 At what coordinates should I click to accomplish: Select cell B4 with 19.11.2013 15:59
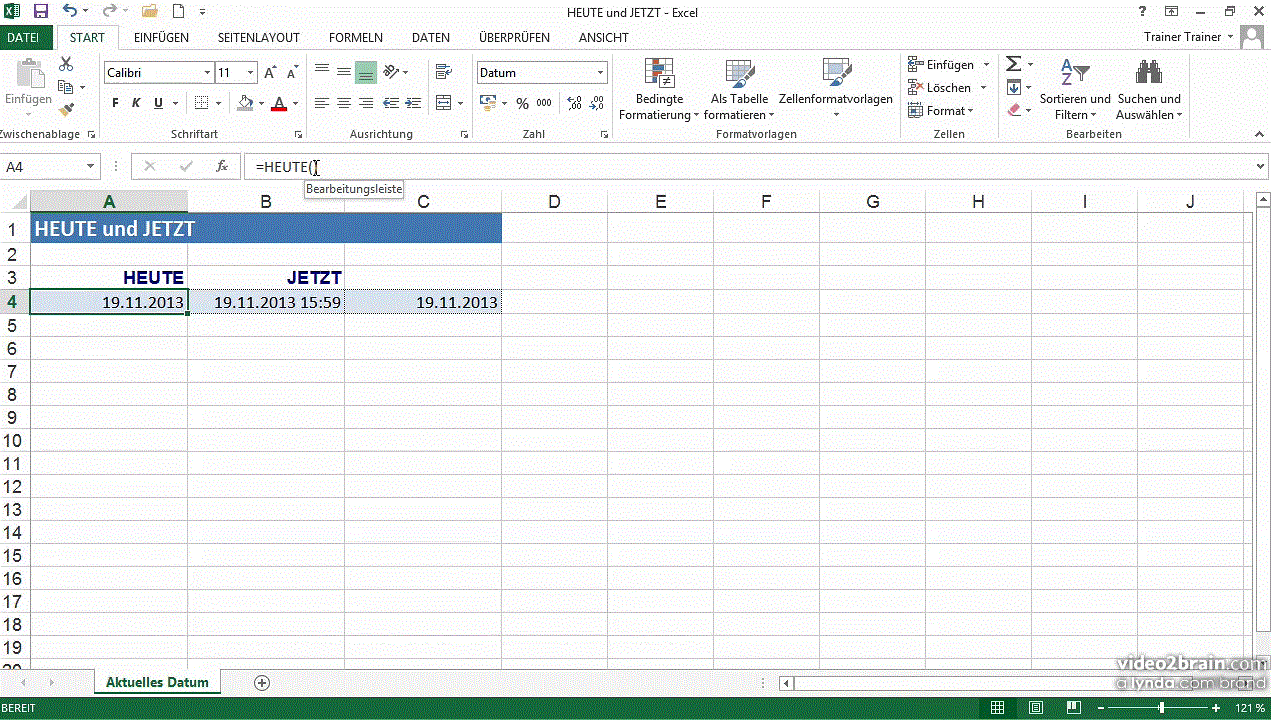pos(266,302)
